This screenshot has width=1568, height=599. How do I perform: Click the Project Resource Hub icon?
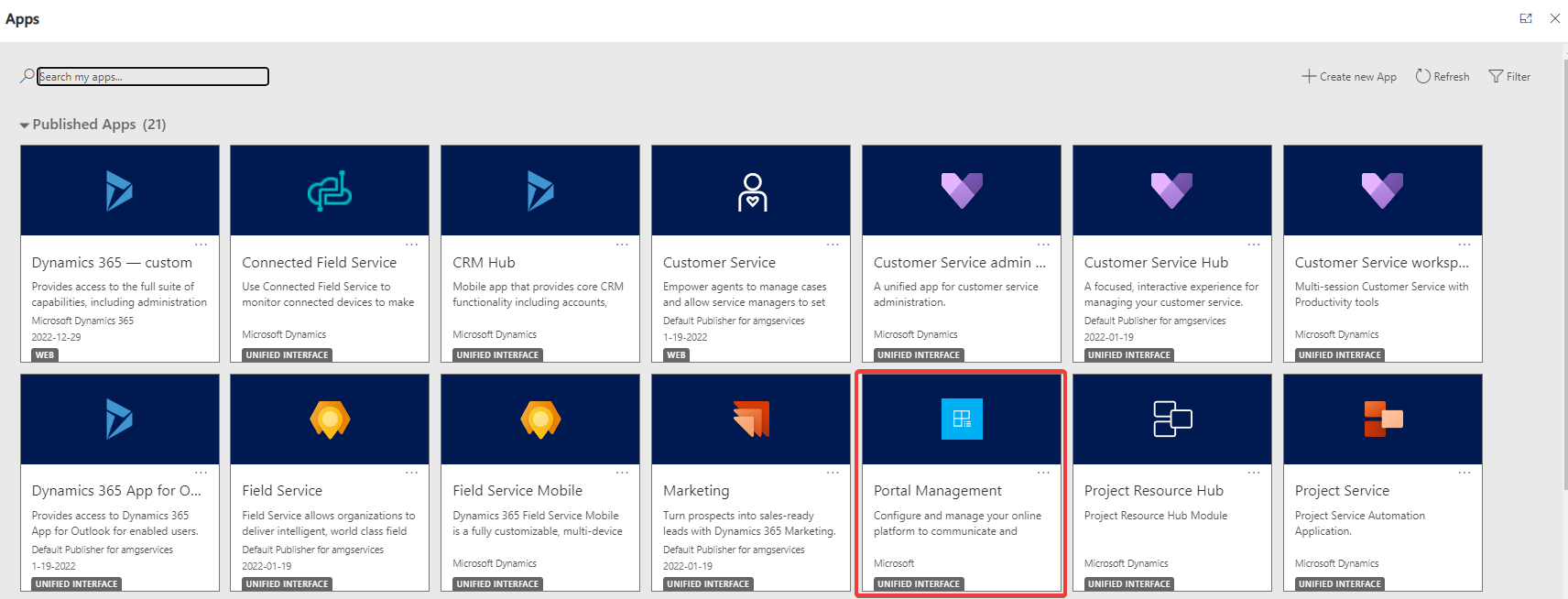[1172, 419]
